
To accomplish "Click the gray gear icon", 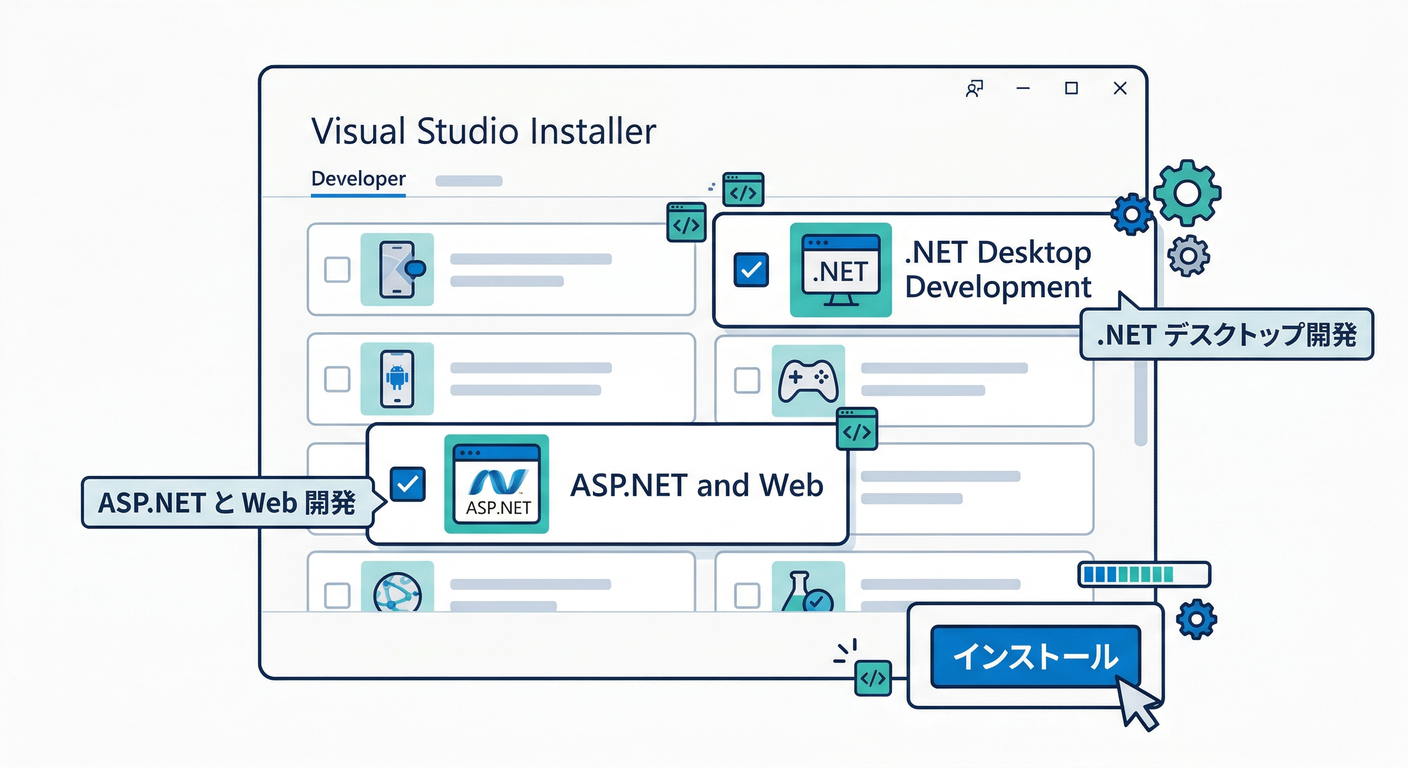I will coord(1188,256).
